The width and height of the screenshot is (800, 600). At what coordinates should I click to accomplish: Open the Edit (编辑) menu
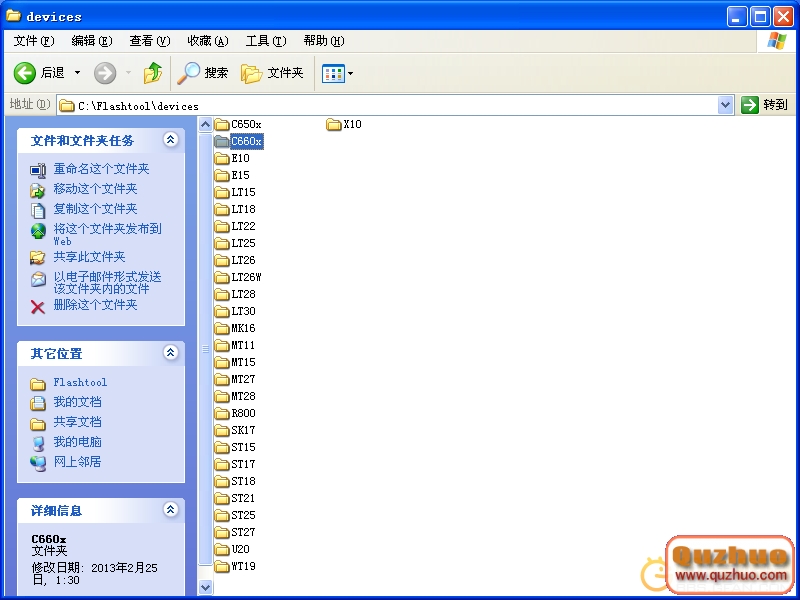[92, 41]
